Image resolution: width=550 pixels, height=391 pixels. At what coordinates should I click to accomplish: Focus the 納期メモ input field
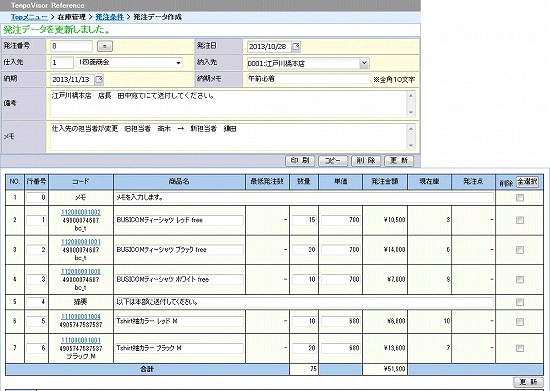coord(308,79)
